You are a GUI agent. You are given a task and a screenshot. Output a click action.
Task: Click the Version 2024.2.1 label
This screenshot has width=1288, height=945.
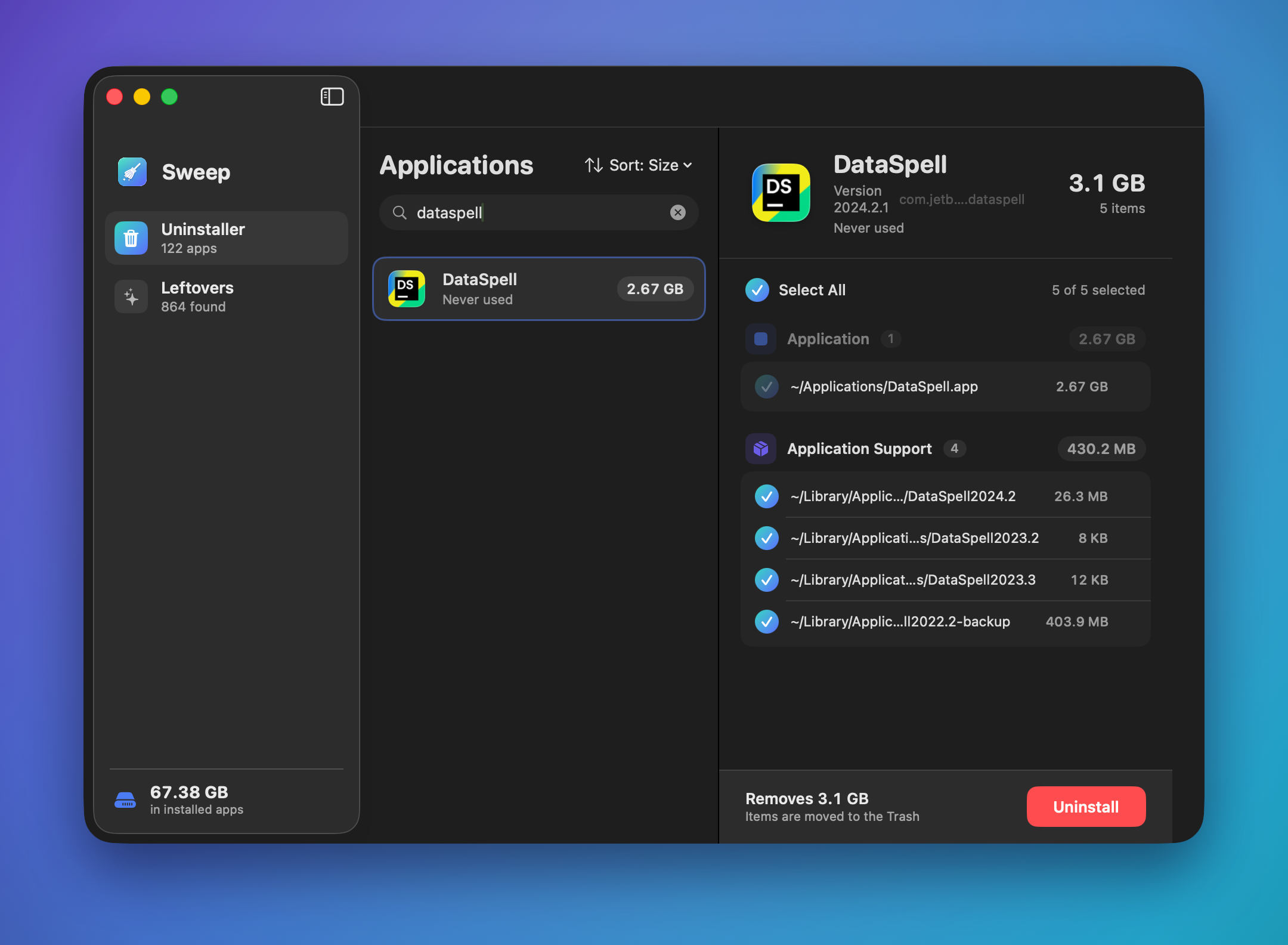point(861,199)
